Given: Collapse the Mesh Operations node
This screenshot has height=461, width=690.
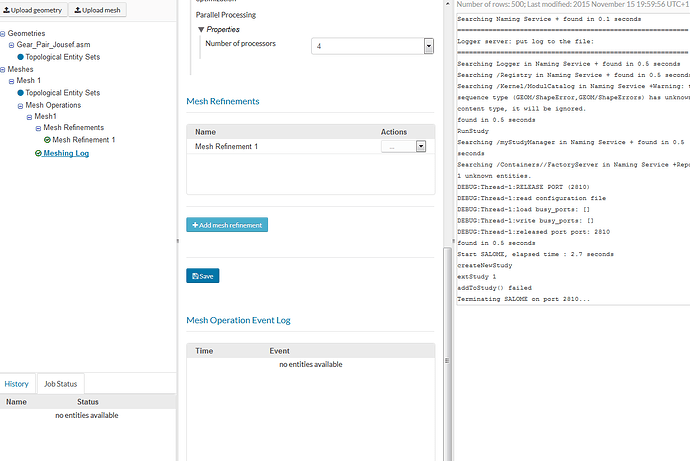Looking at the screenshot, I should point(20,105).
